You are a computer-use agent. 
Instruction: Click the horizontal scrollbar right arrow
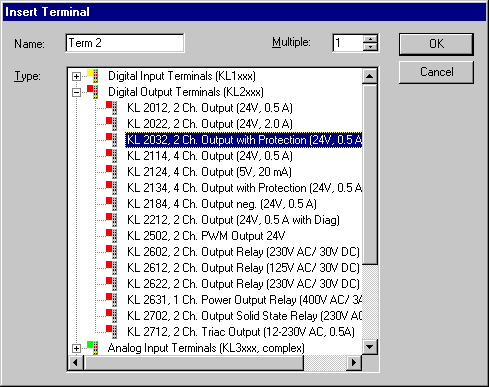tap(354, 362)
